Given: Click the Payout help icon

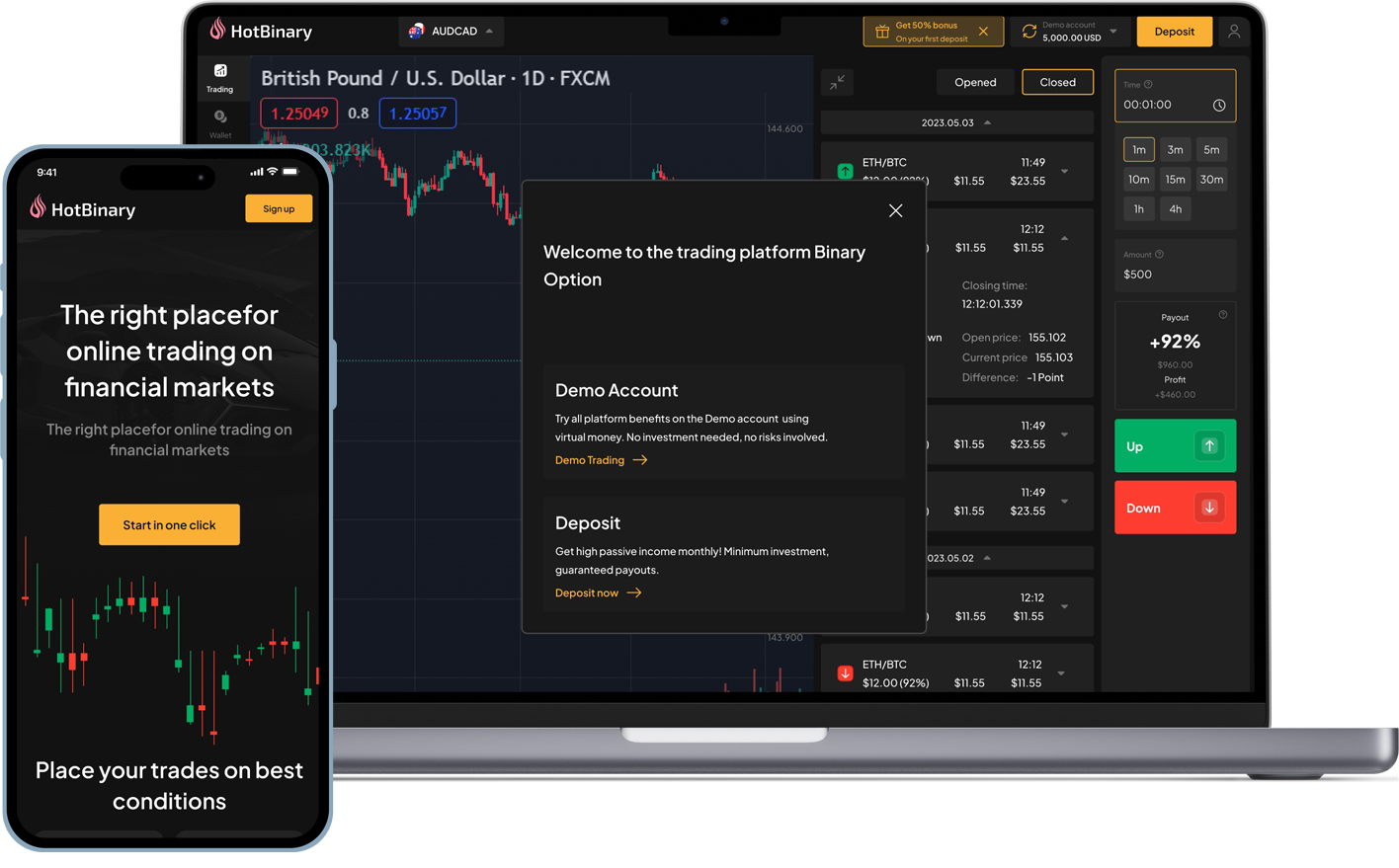Looking at the screenshot, I should [x=1223, y=315].
